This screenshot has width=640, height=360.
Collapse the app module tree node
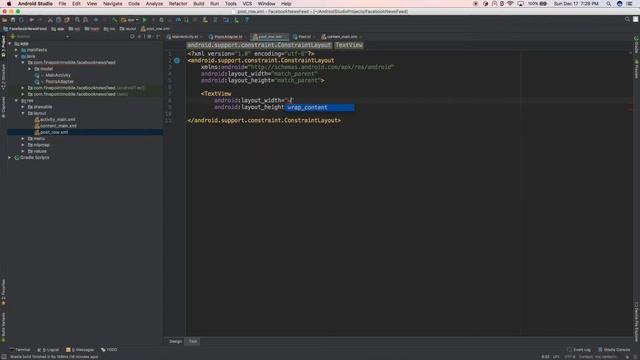tap(10, 44)
